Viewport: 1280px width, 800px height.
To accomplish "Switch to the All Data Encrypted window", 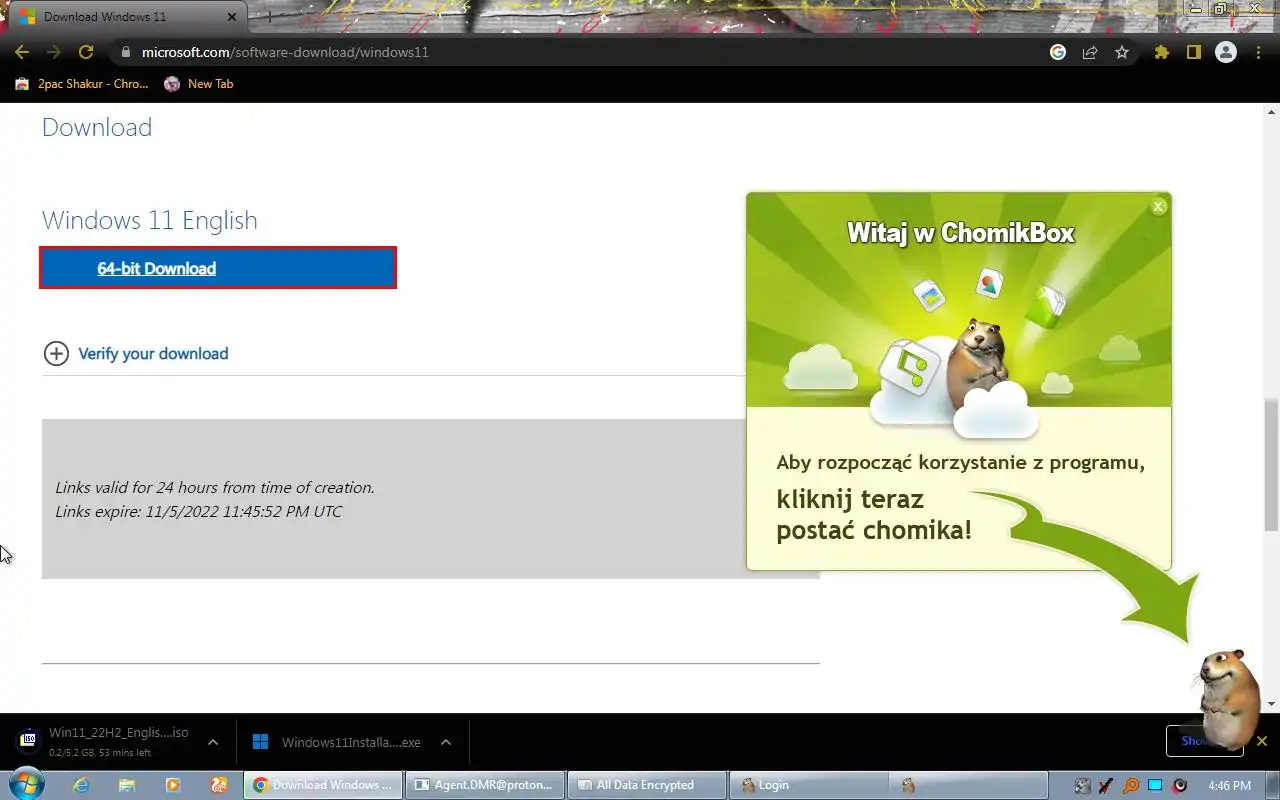I will click(646, 785).
